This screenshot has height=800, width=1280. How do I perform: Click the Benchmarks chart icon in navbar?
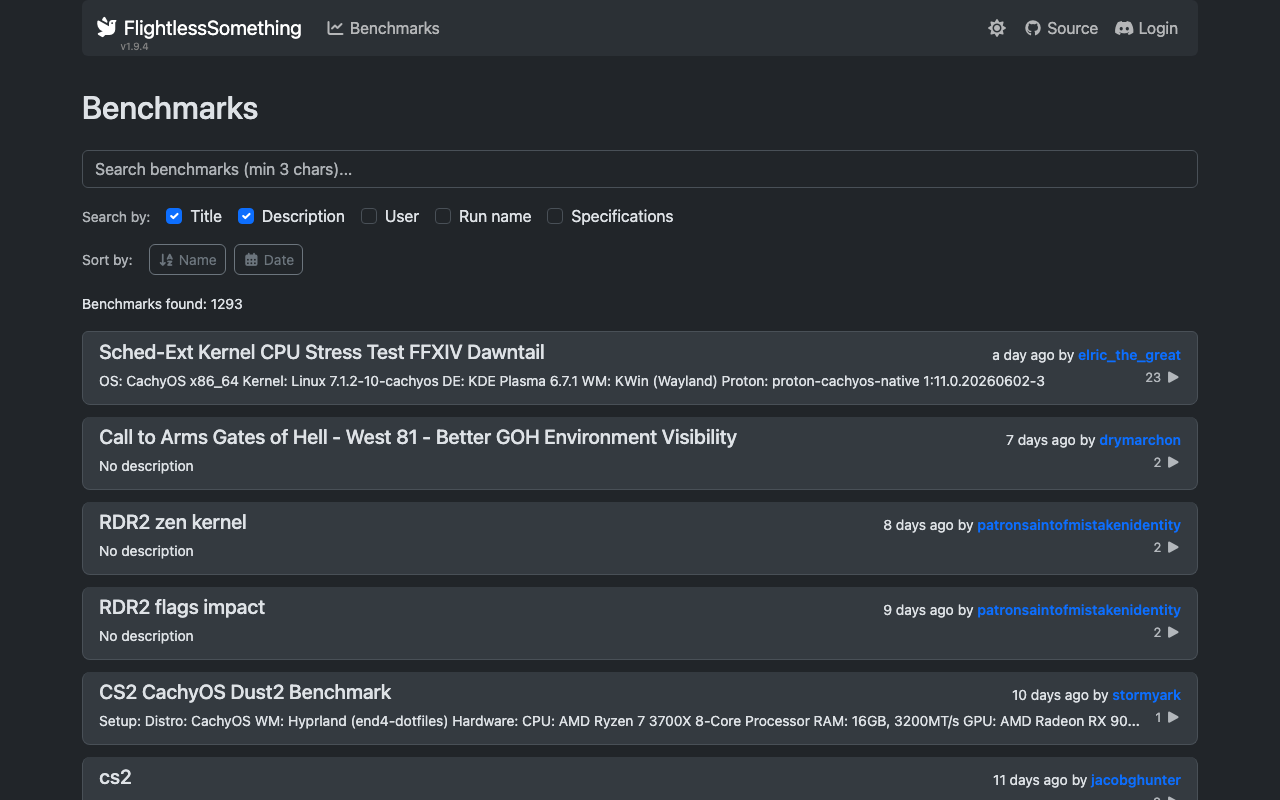coord(335,28)
